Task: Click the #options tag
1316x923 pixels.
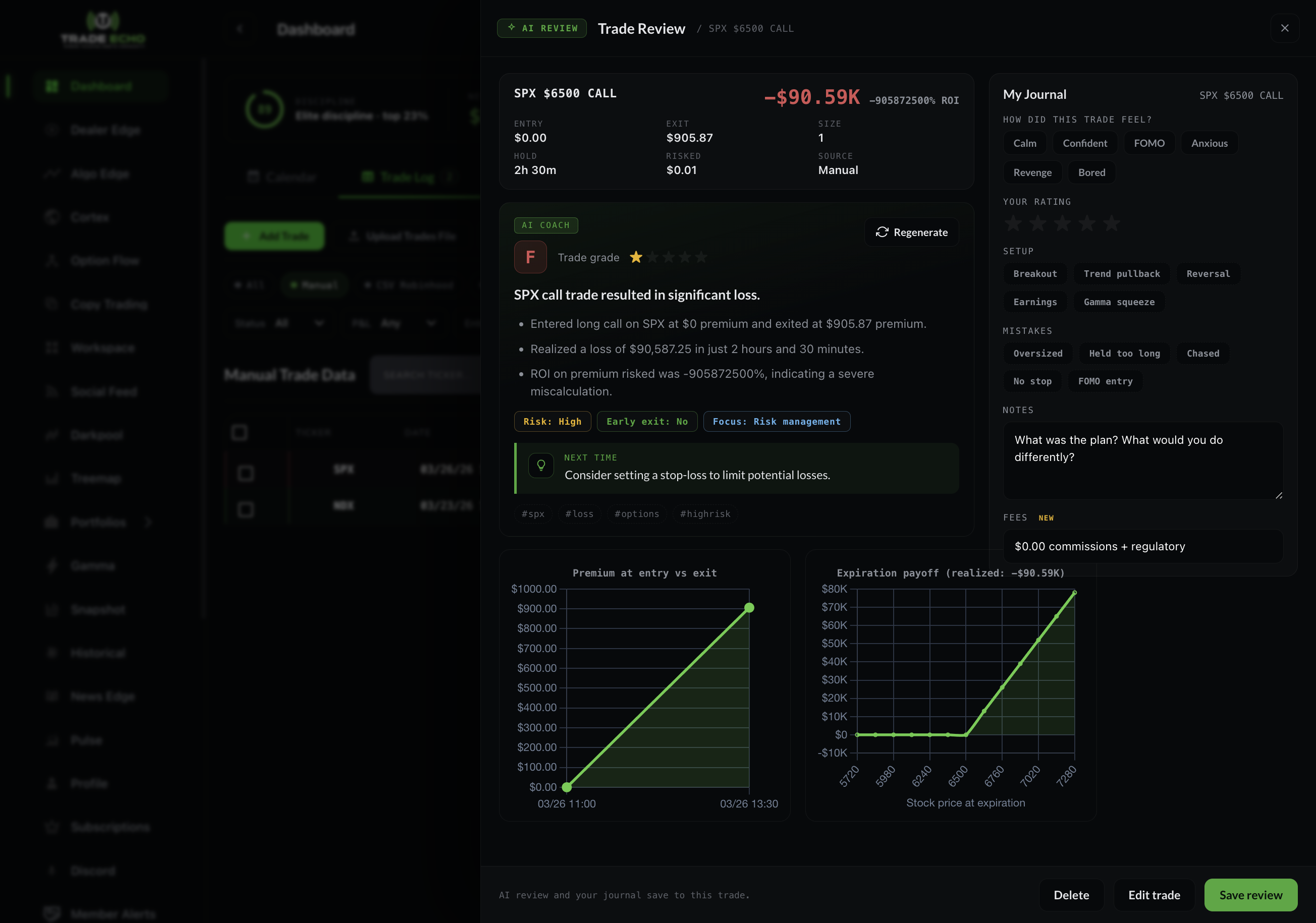Action: [x=637, y=514]
